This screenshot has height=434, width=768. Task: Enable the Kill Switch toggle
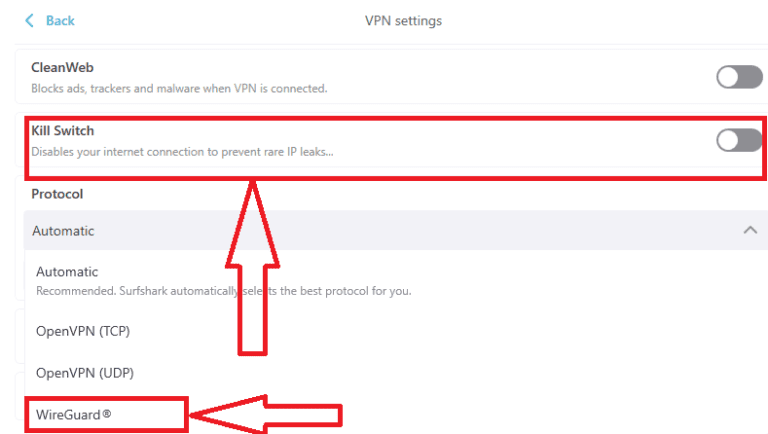click(x=739, y=140)
